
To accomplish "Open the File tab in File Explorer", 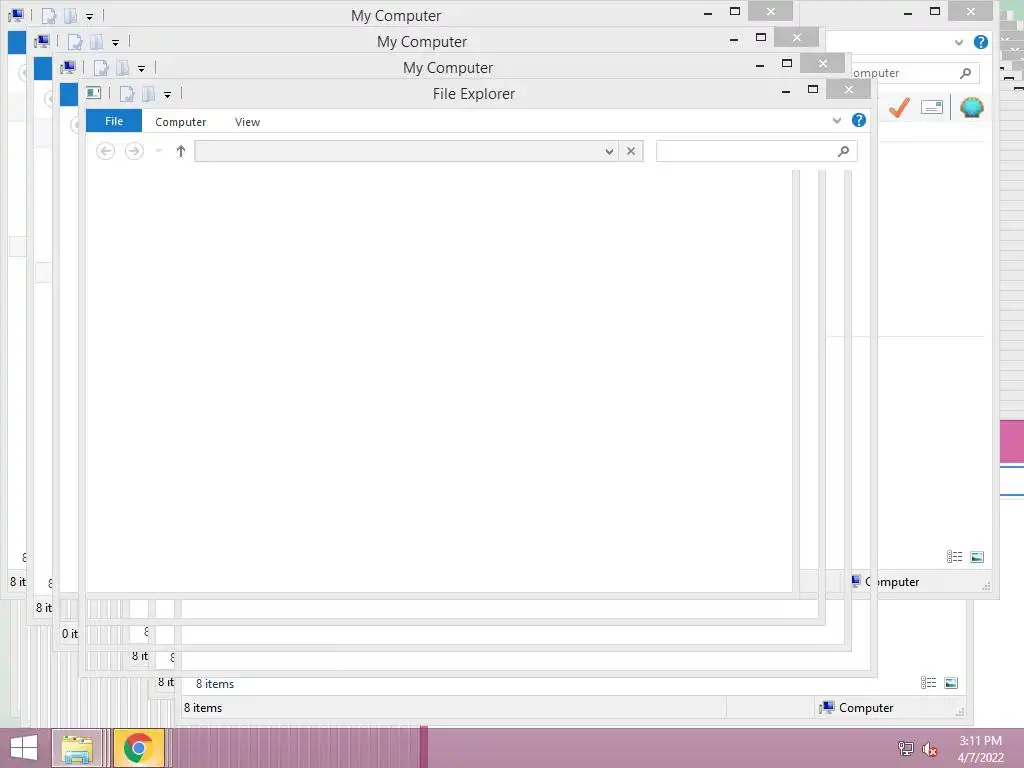I will 114,121.
